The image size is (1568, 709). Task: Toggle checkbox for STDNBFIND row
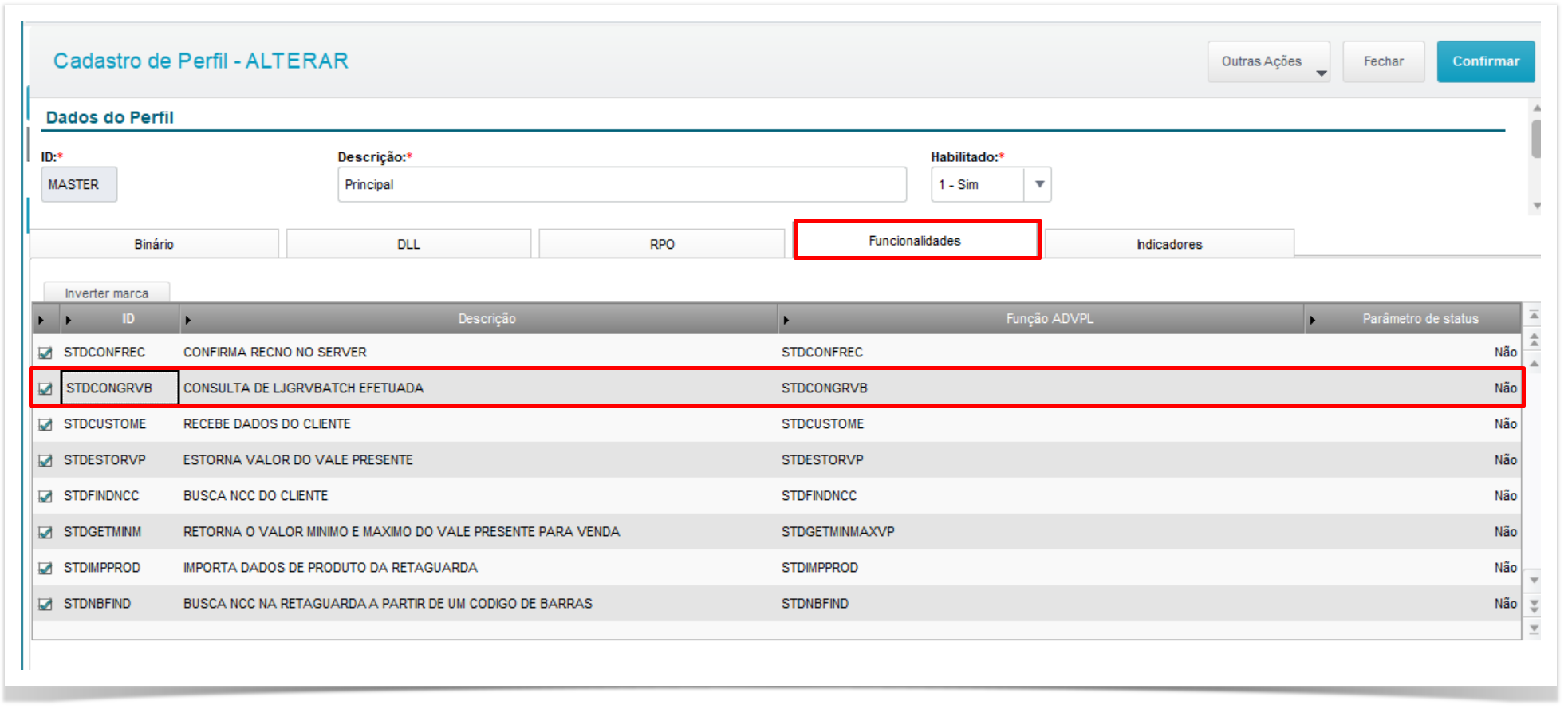(45, 604)
